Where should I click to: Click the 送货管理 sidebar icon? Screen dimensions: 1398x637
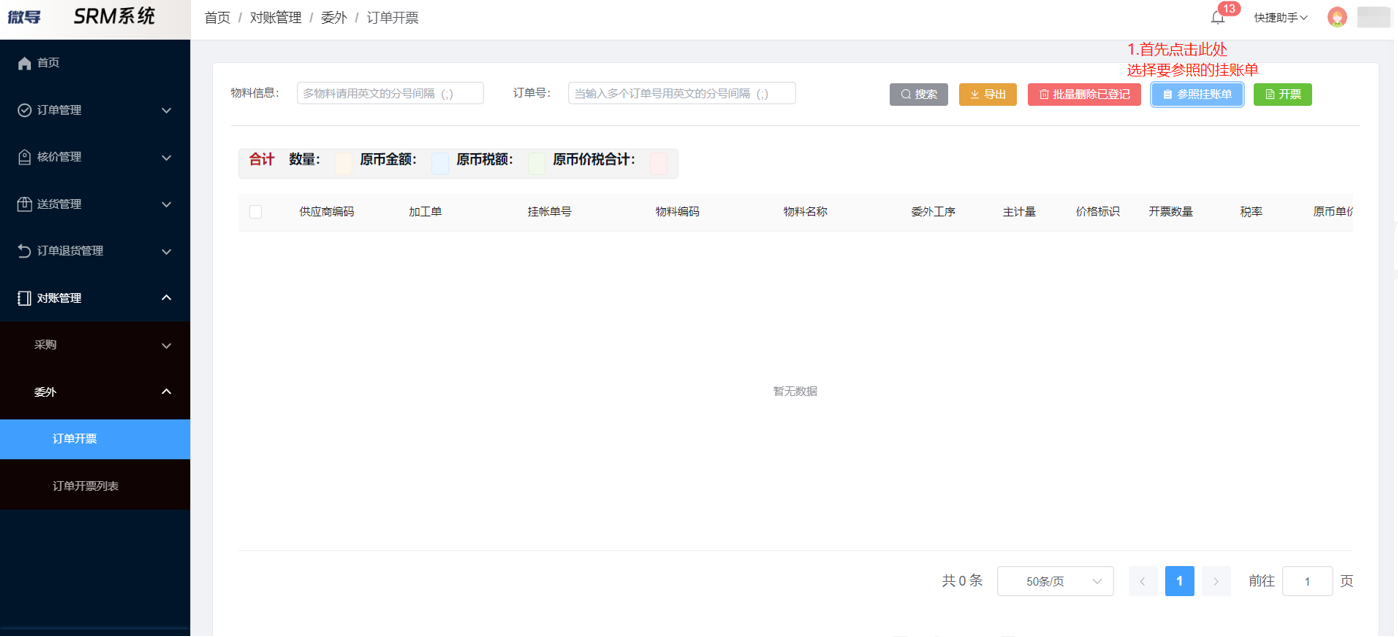click(25, 204)
